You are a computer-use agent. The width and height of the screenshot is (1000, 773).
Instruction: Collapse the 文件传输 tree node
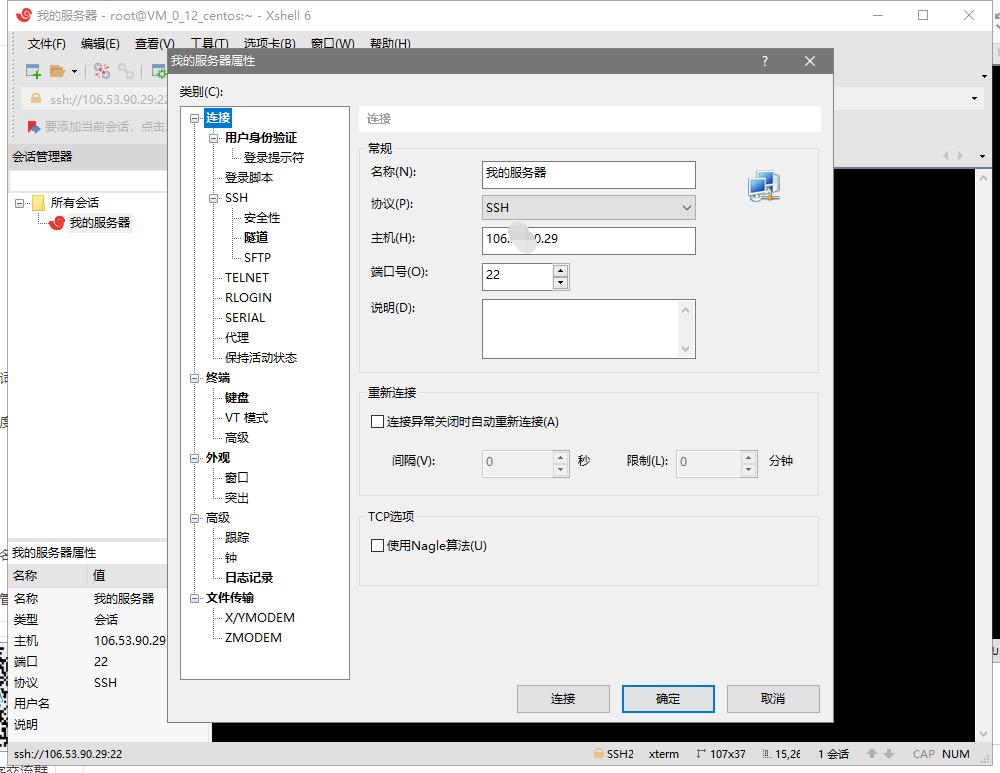[195, 598]
